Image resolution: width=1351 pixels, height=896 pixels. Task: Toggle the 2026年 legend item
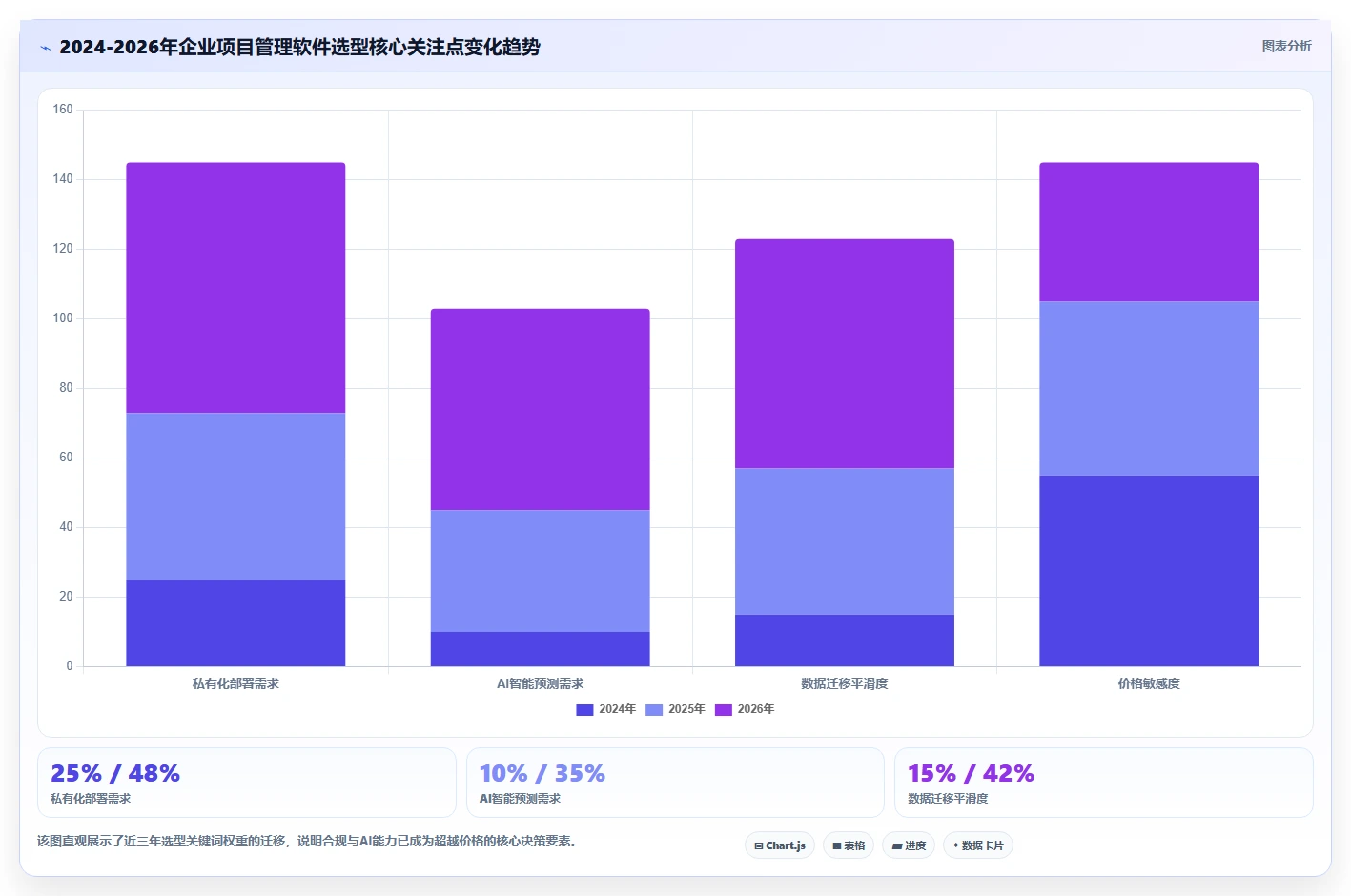point(745,709)
